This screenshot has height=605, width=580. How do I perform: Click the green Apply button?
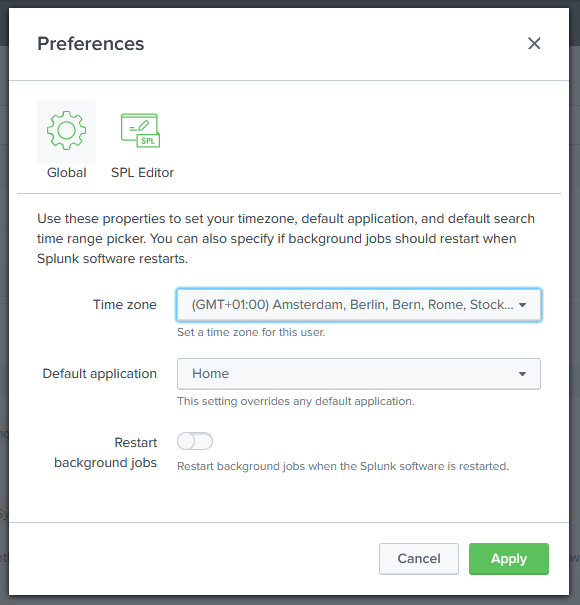point(509,559)
